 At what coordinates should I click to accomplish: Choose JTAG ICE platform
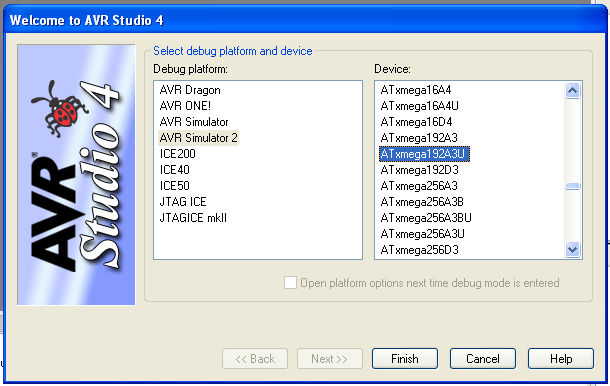(x=183, y=202)
